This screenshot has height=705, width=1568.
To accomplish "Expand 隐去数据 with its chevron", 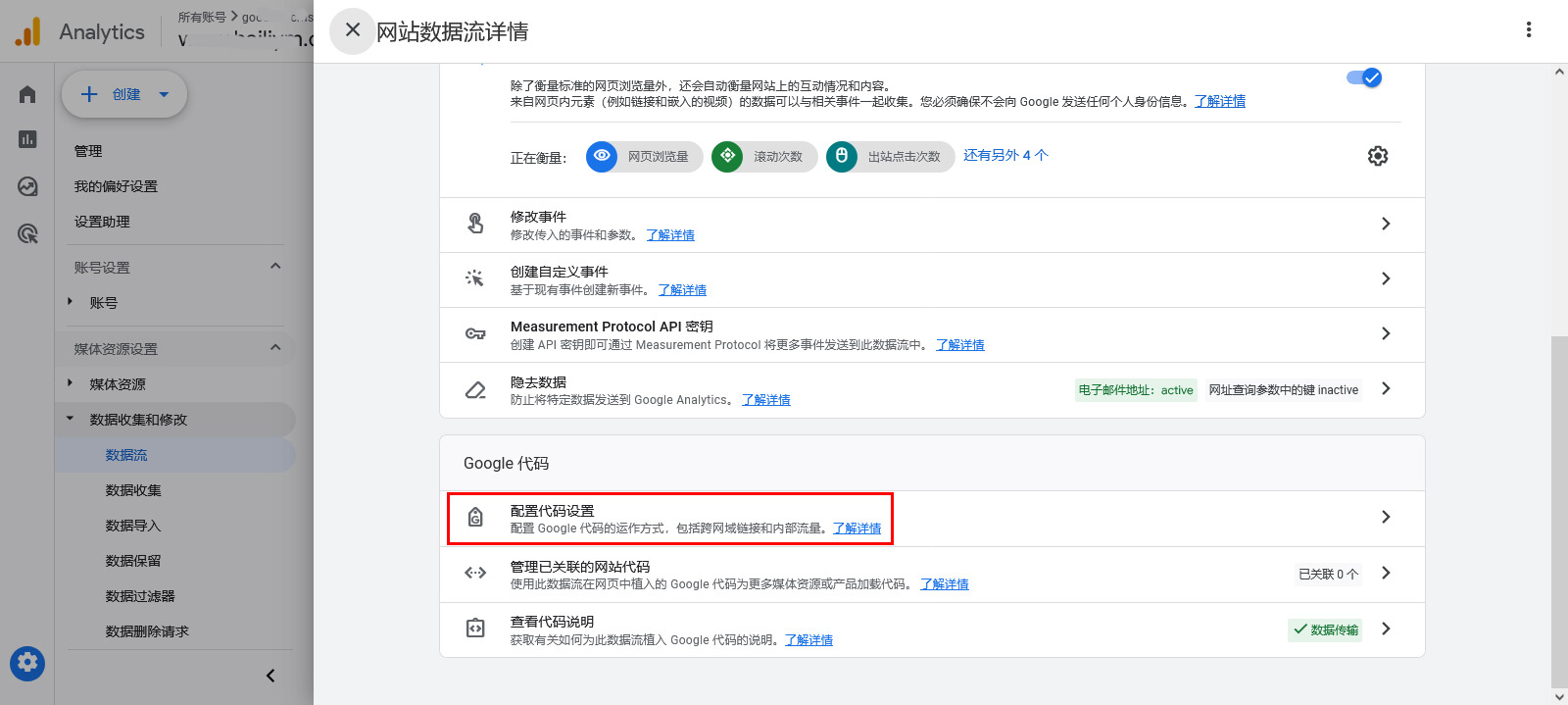I will pyautogui.click(x=1386, y=388).
